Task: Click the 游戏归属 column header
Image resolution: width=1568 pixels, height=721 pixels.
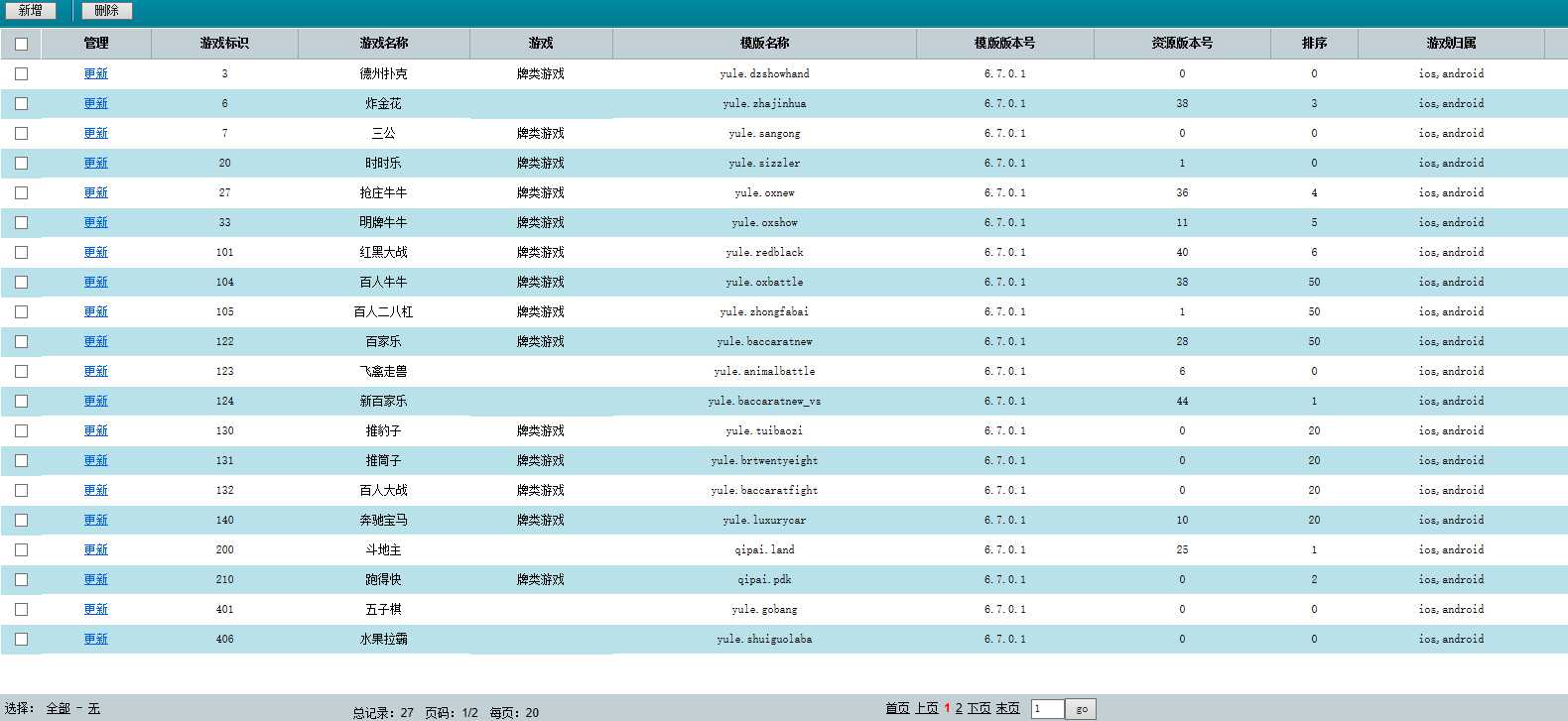Action: point(1451,44)
